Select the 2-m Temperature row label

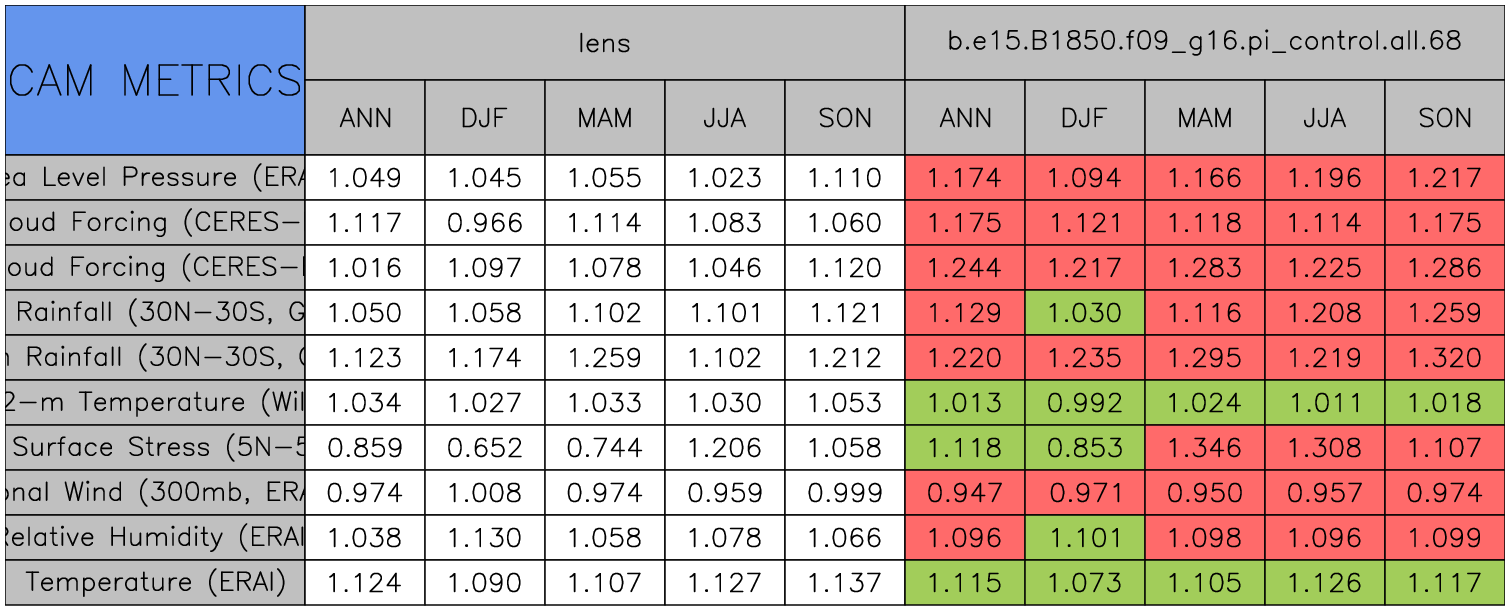pyautogui.click(x=154, y=403)
